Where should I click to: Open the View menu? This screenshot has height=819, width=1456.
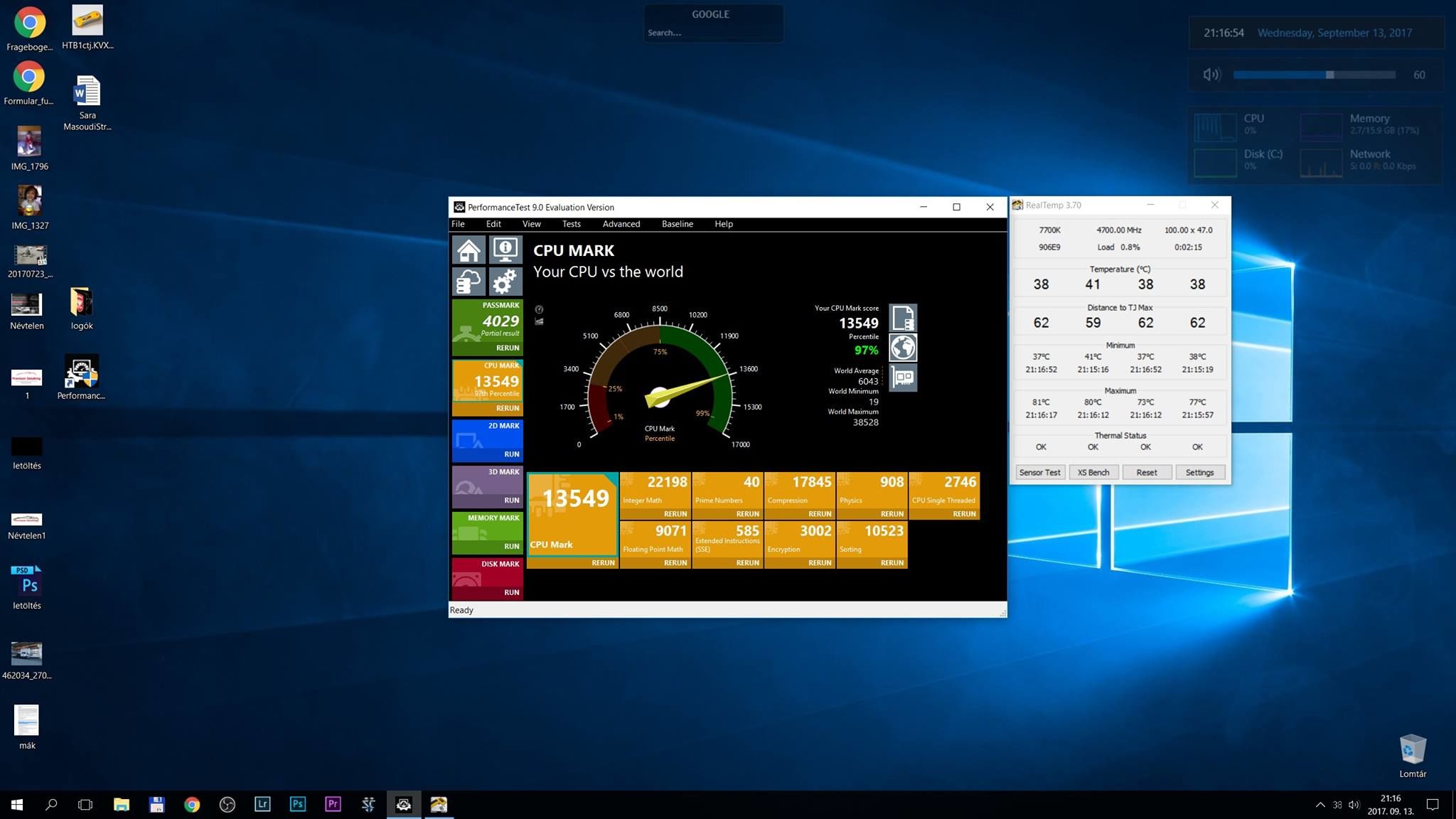[x=531, y=224]
